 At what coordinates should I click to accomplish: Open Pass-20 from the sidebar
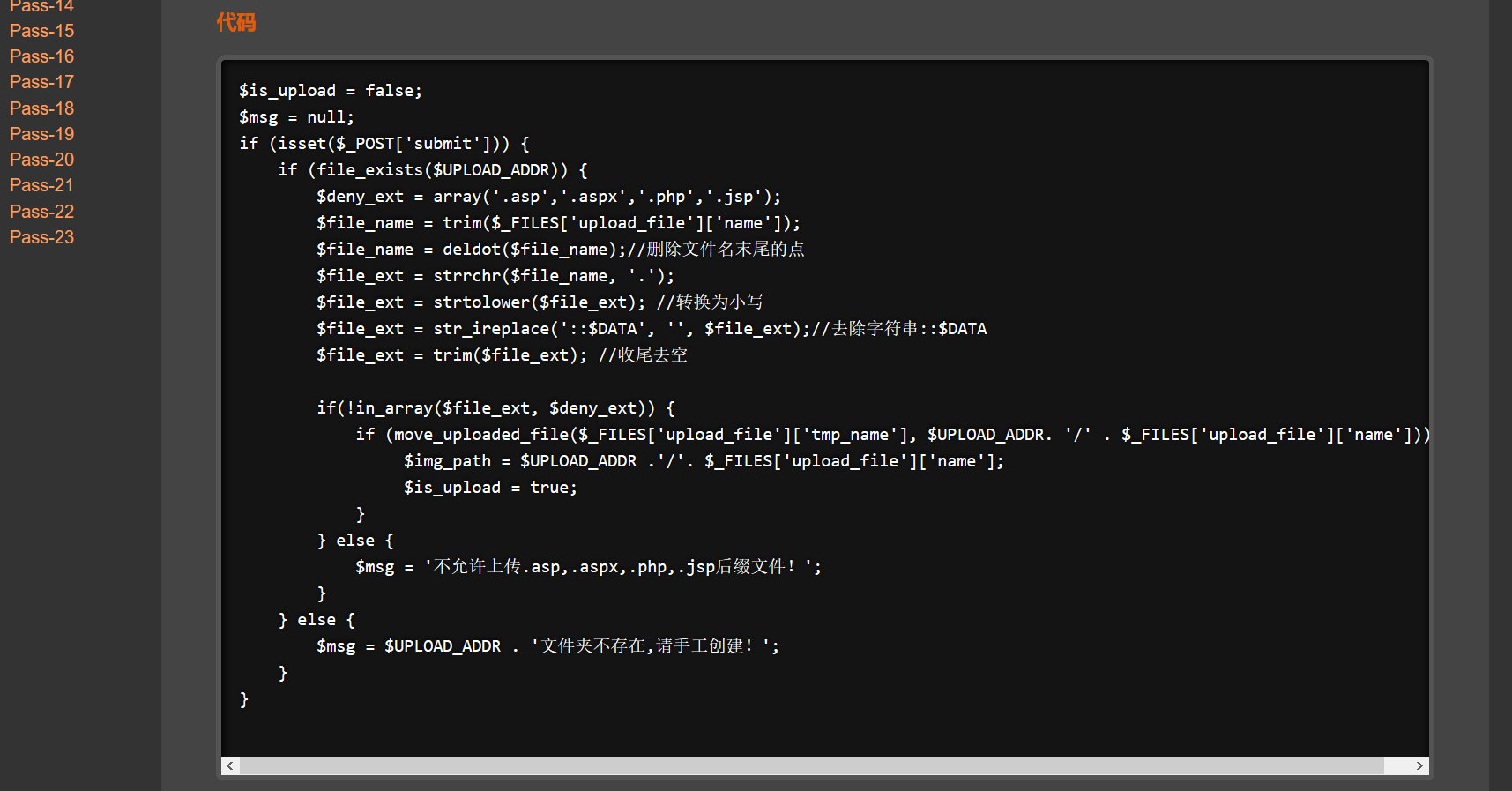pos(41,160)
